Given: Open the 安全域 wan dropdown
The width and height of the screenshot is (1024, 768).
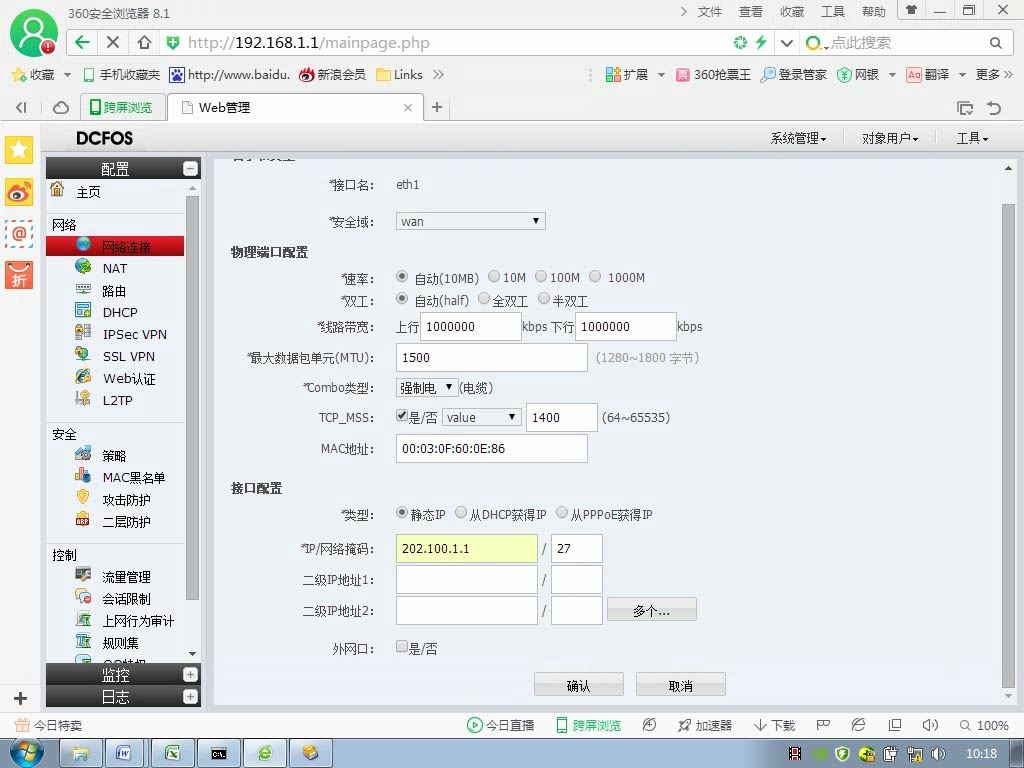Looking at the screenshot, I should [x=470, y=221].
